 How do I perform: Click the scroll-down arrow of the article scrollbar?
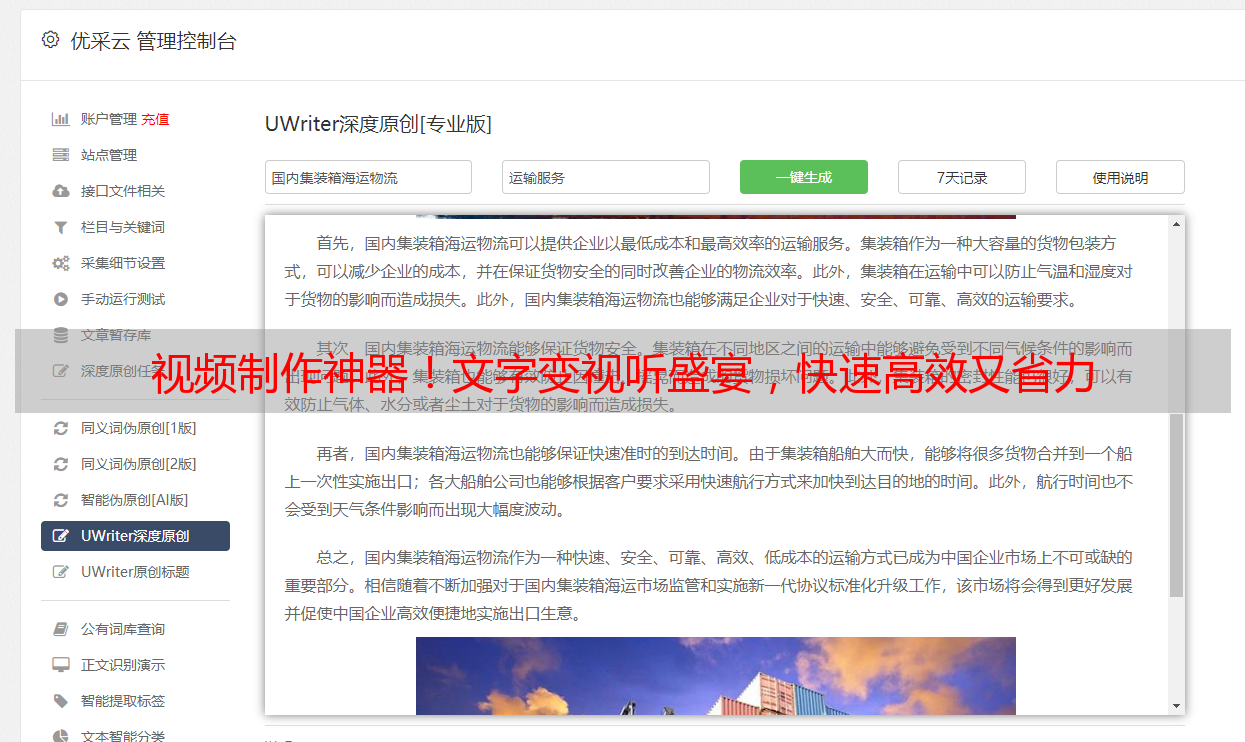tap(1176, 705)
